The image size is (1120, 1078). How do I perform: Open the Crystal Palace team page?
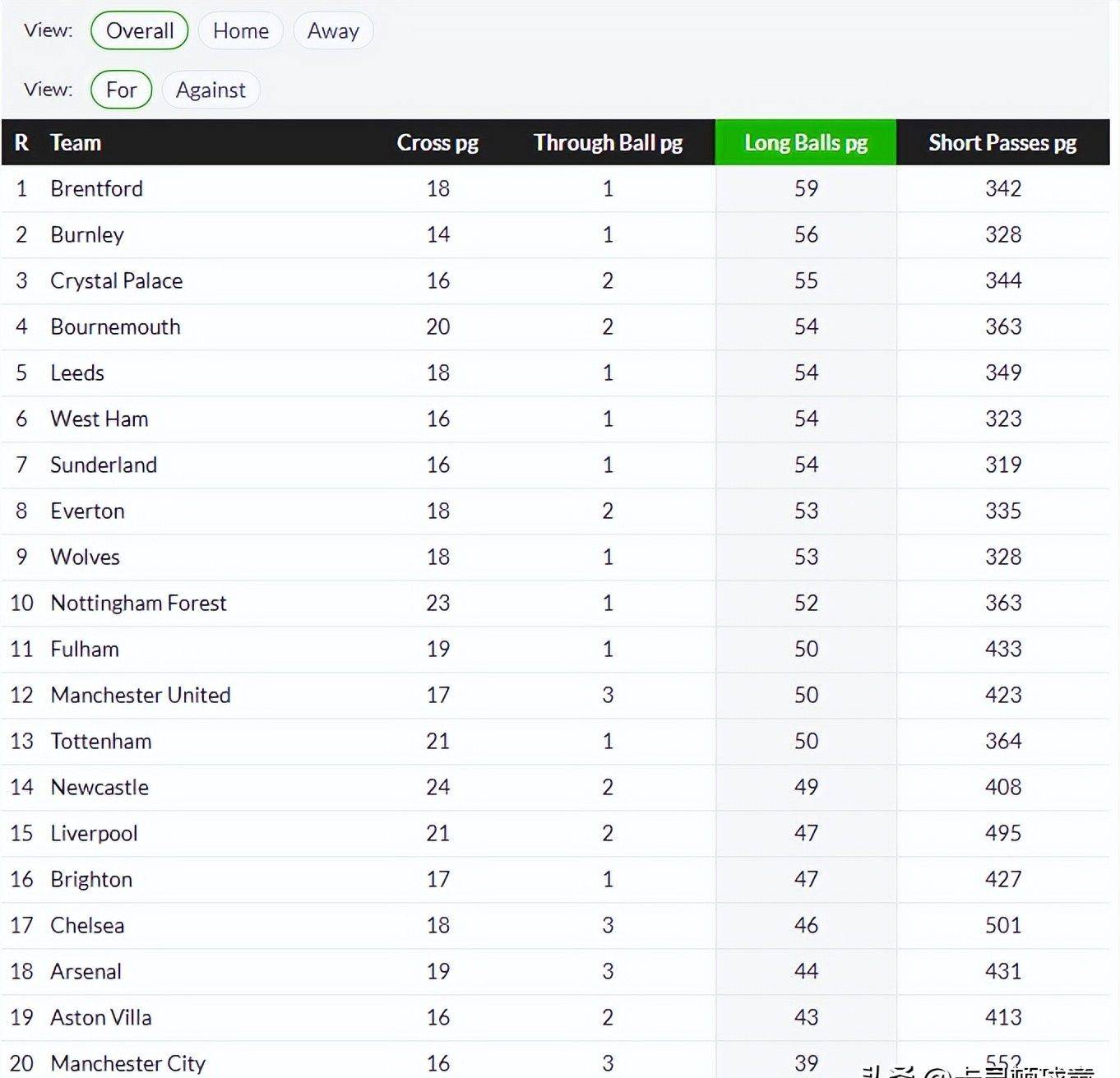coord(116,281)
